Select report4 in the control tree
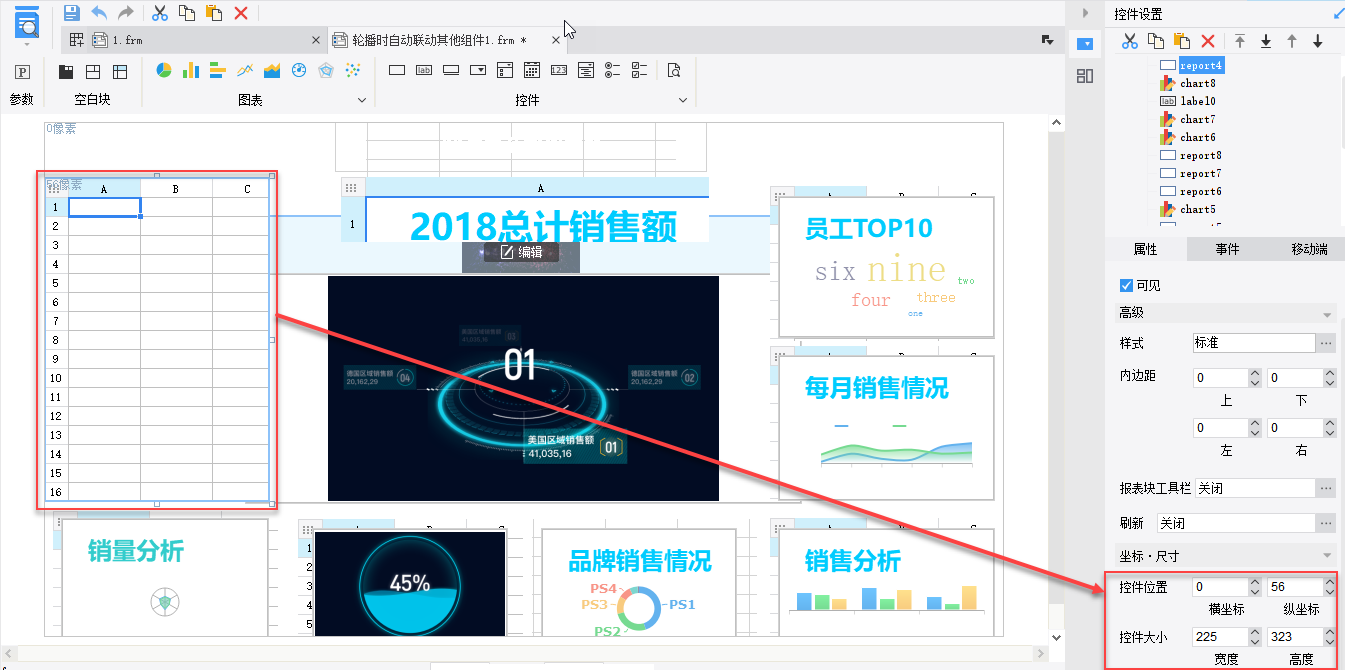 [1200, 65]
